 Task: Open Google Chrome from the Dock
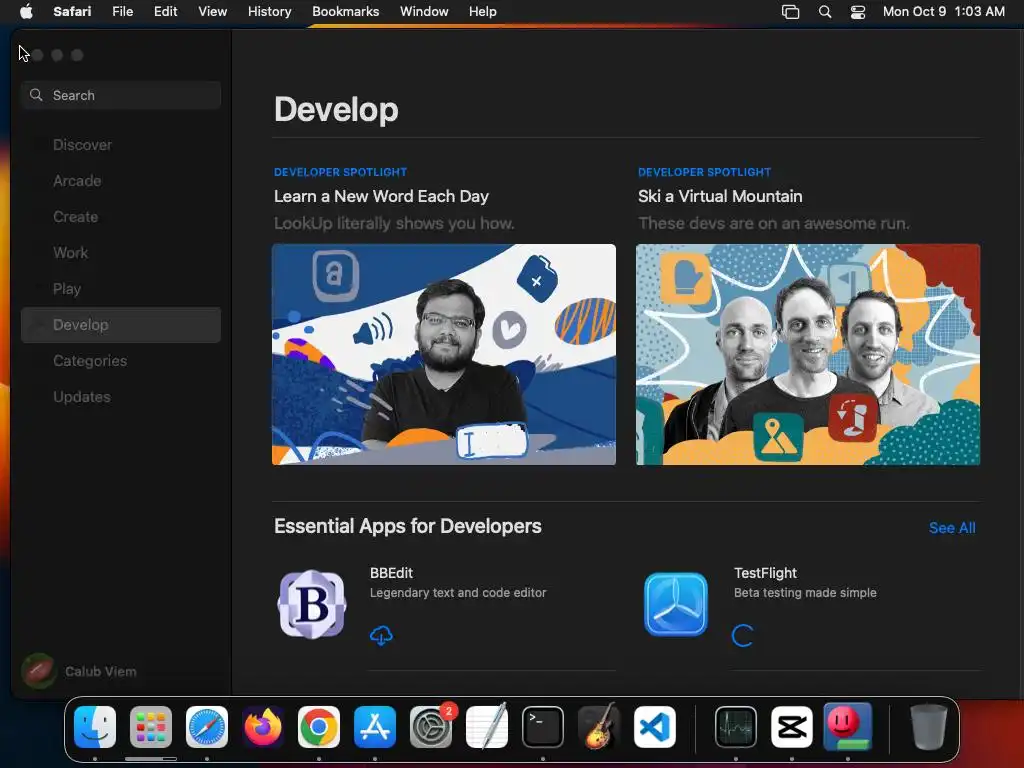coord(319,726)
